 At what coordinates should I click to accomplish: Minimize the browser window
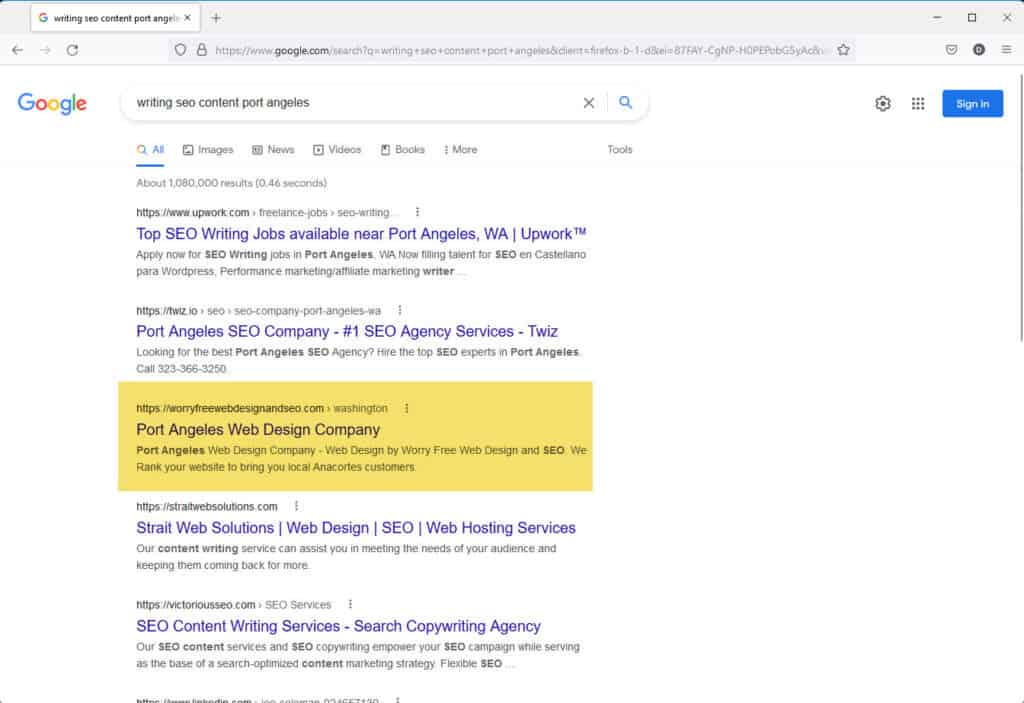[x=937, y=18]
